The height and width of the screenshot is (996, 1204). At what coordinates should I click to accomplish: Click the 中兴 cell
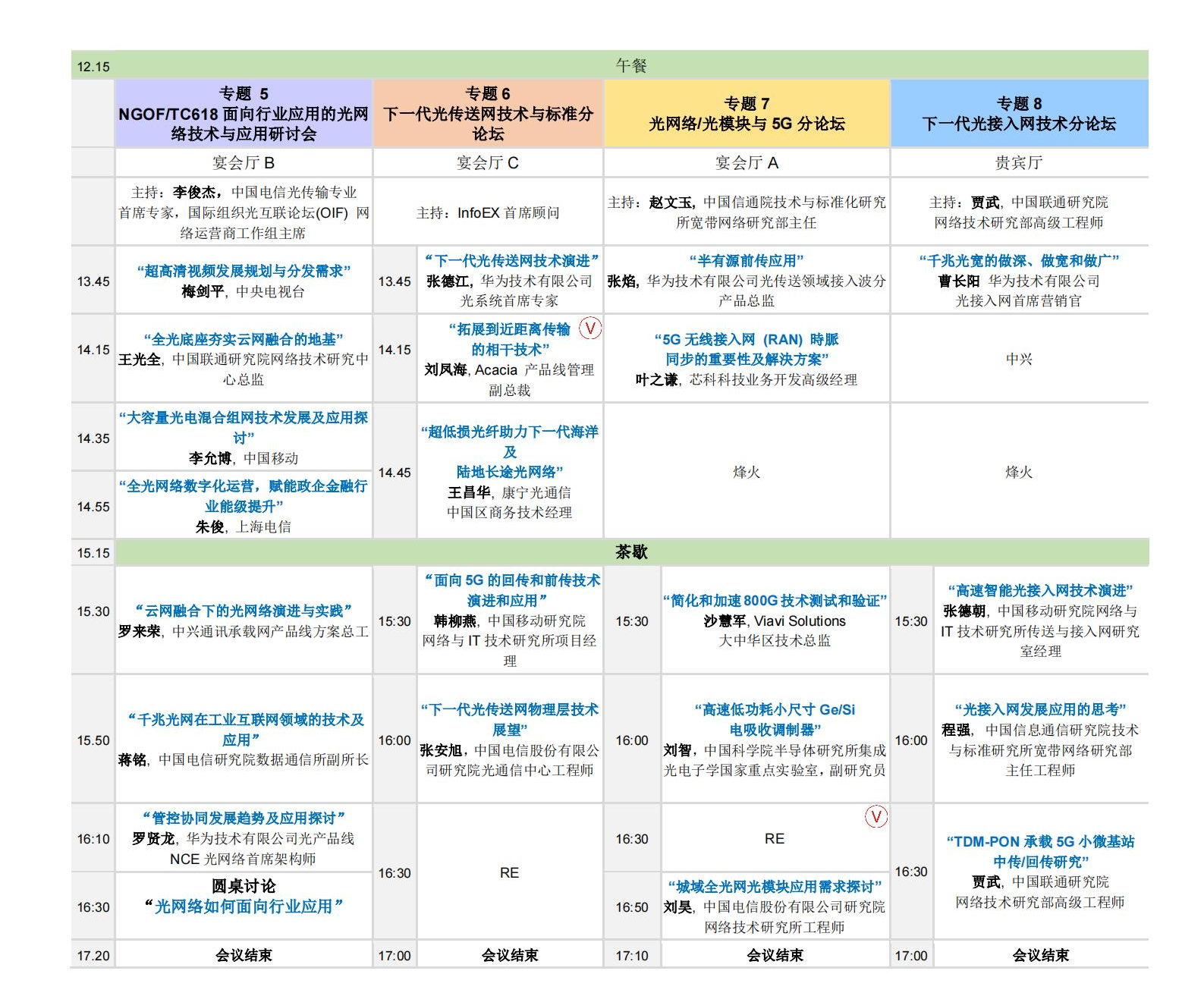1019,359
